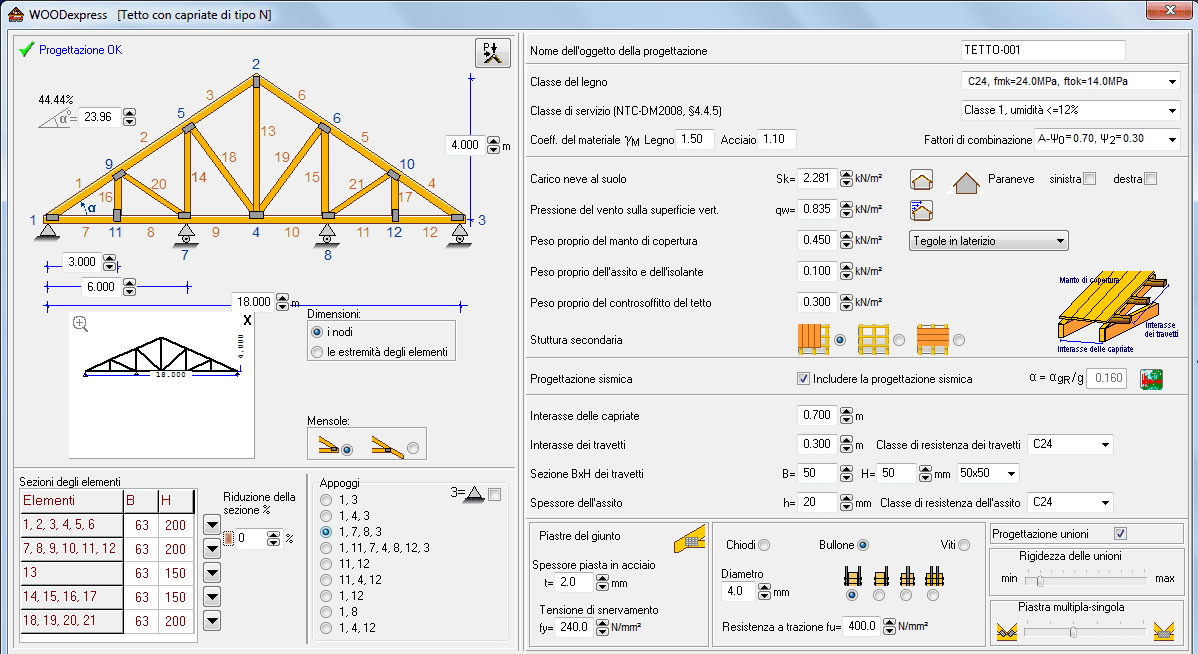The height and width of the screenshot is (654, 1198).
Task: Open Fattori di combinazione dropdown
Action: click(1172, 140)
